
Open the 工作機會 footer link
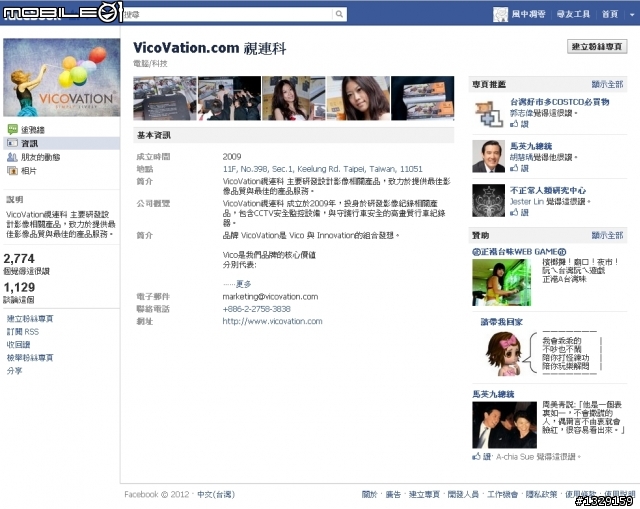(502, 494)
